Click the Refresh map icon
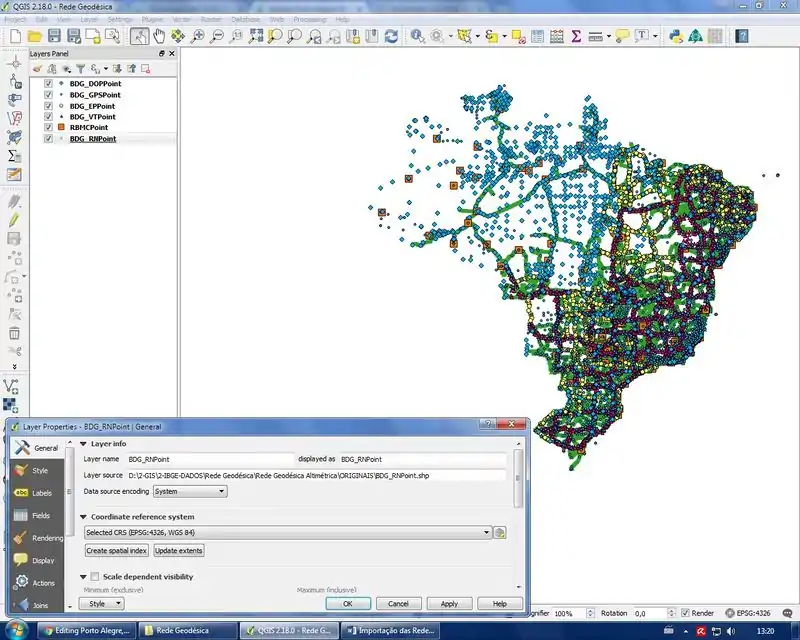 pyautogui.click(x=391, y=36)
